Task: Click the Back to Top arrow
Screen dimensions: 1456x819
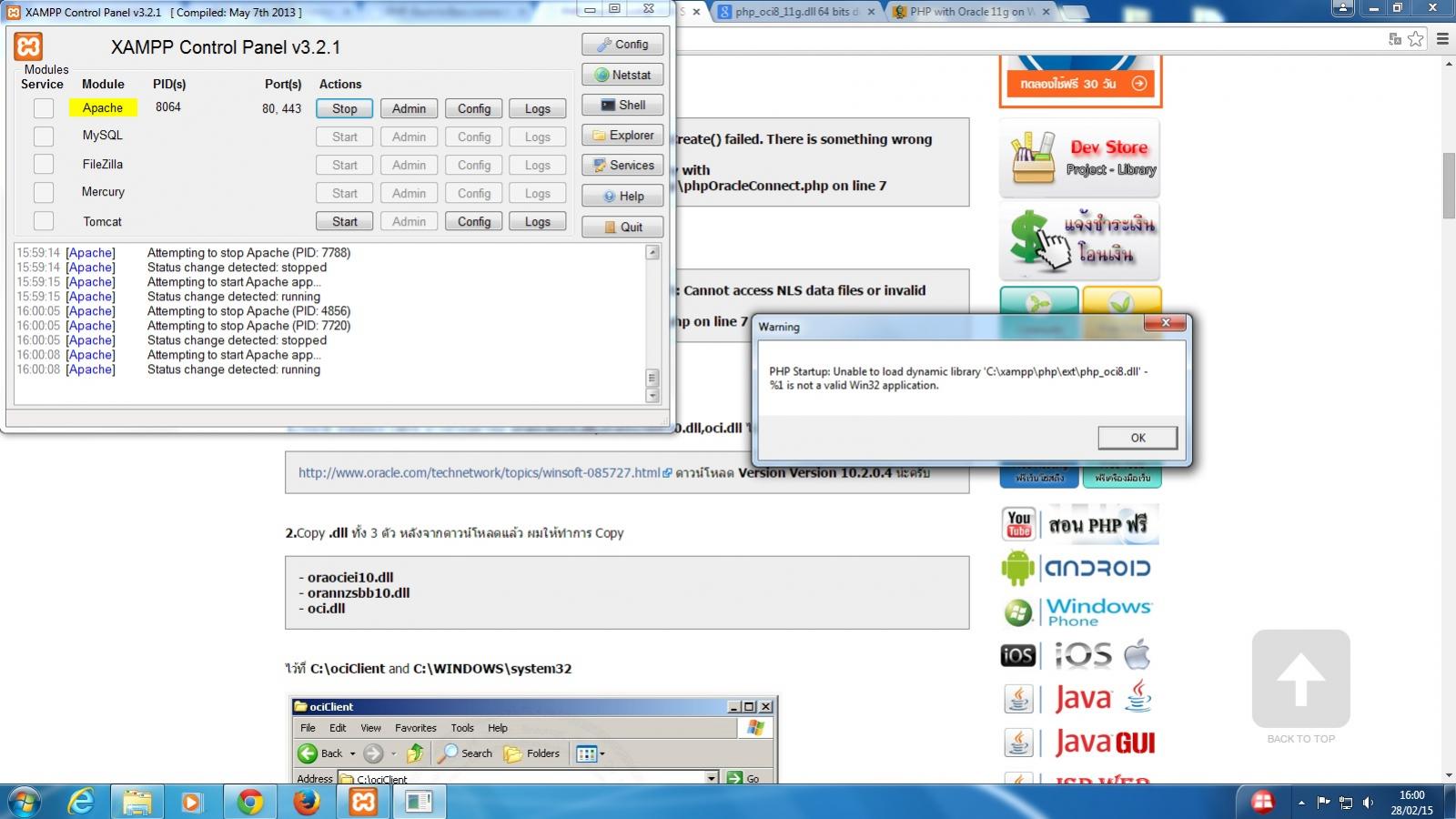Action: 1300,679
